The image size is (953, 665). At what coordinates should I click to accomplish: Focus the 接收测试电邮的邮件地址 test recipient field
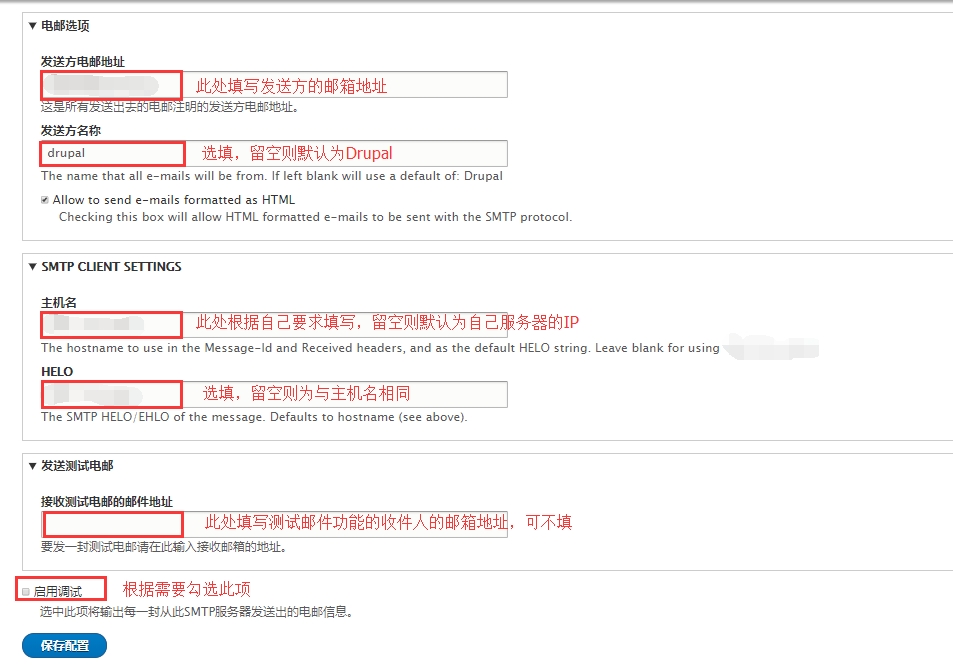coord(274,524)
